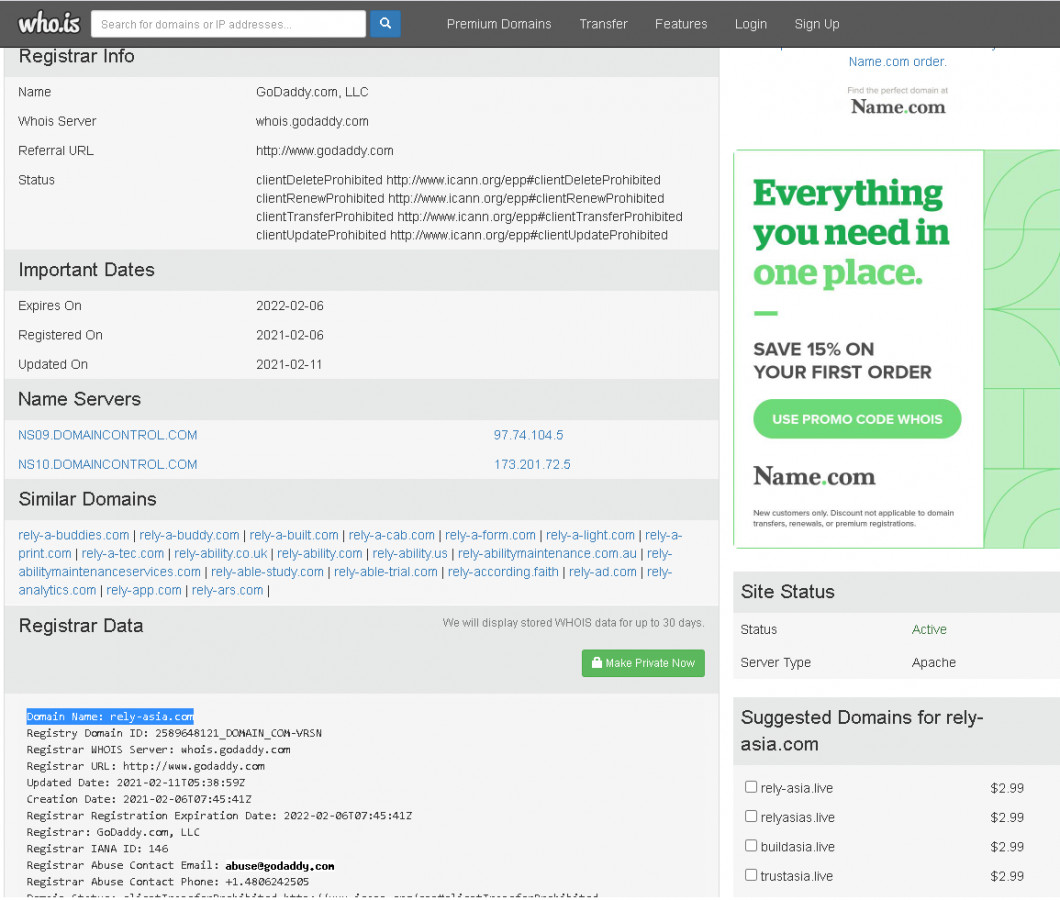The width and height of the screenshot is (1060, 900).
Task: Open similar domain rely-a-buddies.com
Action: tap(74, 535)
